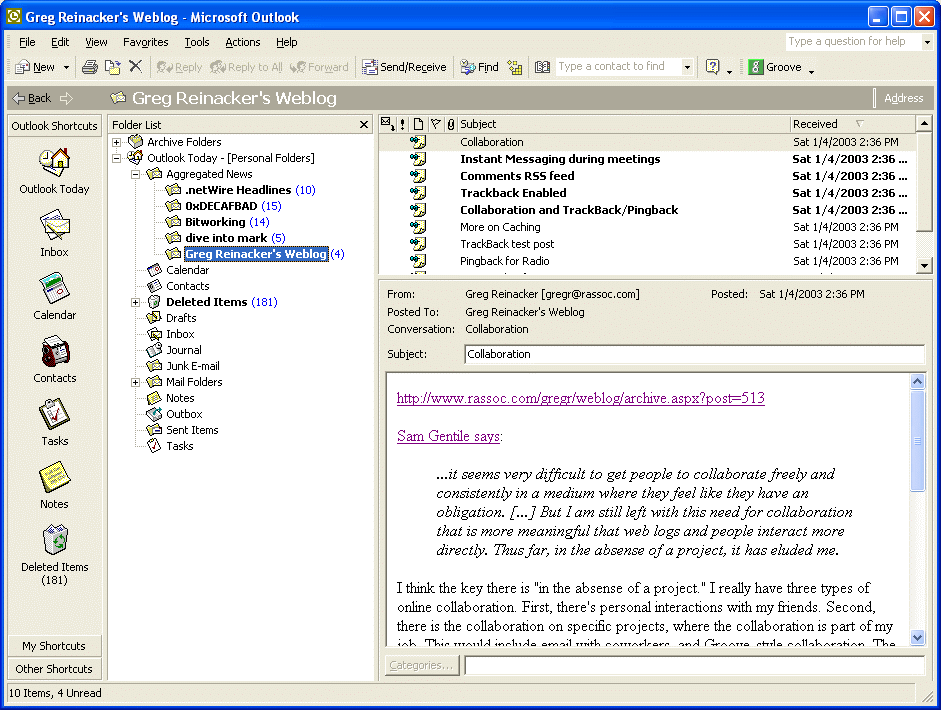The height and width of the screenshot is (710, 941).
Task: Click the Subject text field
Action: coord(694,354)
